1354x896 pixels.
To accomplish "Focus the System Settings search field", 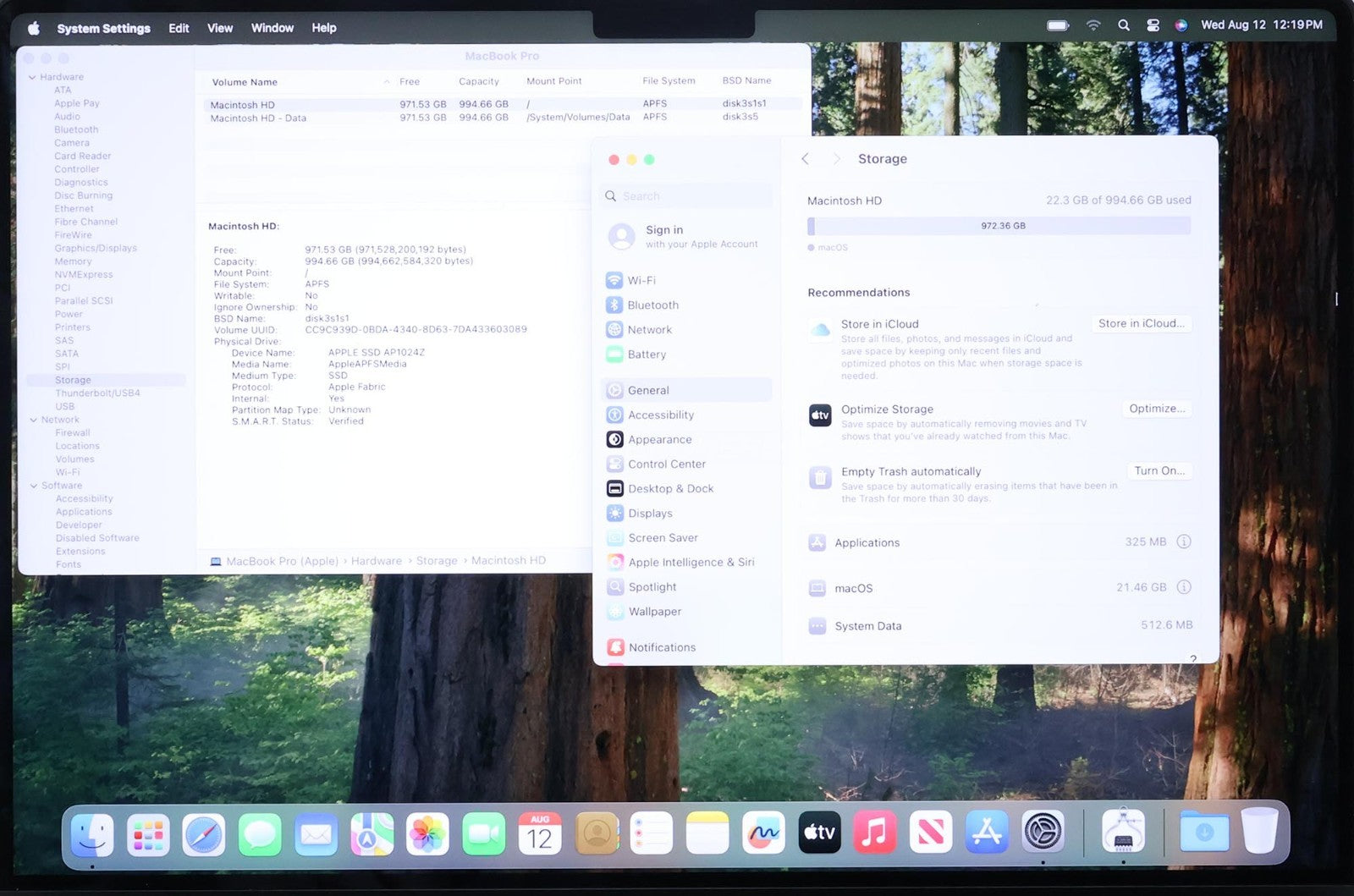I will [686, 195].
